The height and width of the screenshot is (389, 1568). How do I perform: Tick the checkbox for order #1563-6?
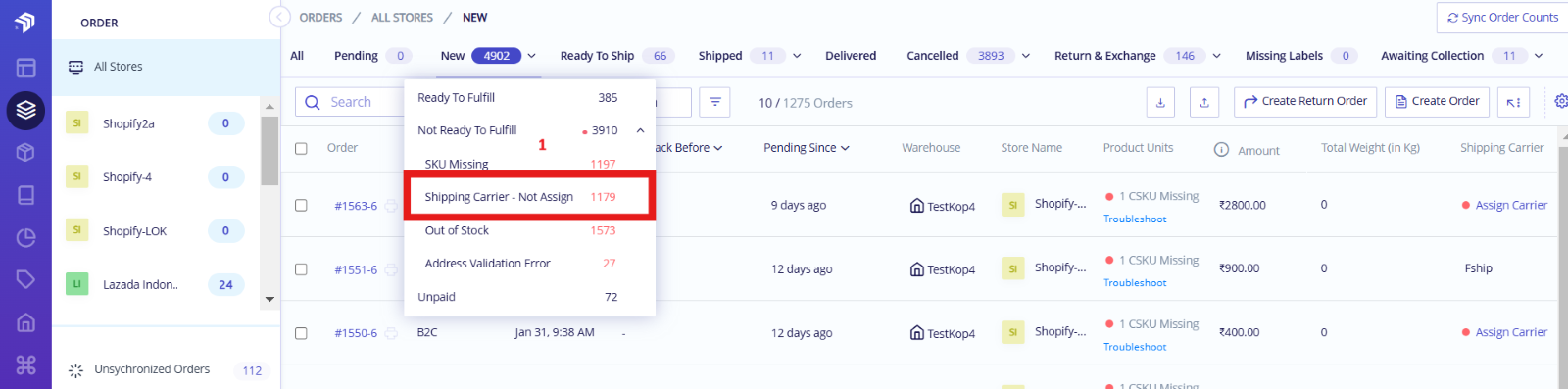301,206
